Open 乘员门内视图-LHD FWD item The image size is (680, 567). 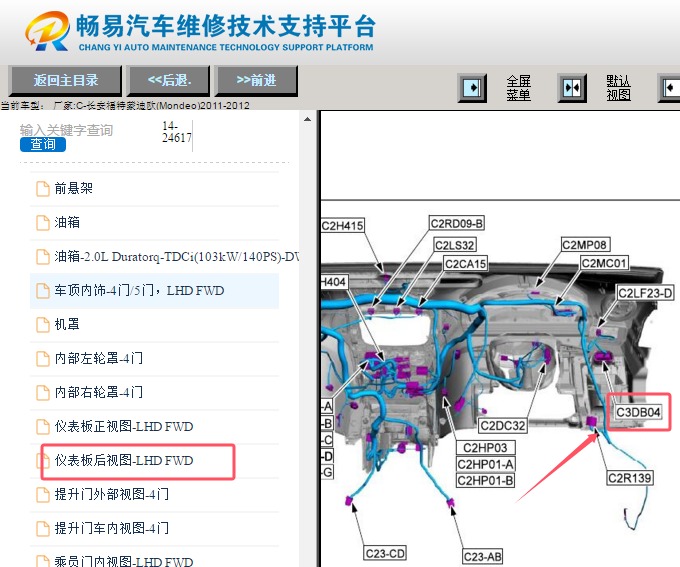click(124, 561)
